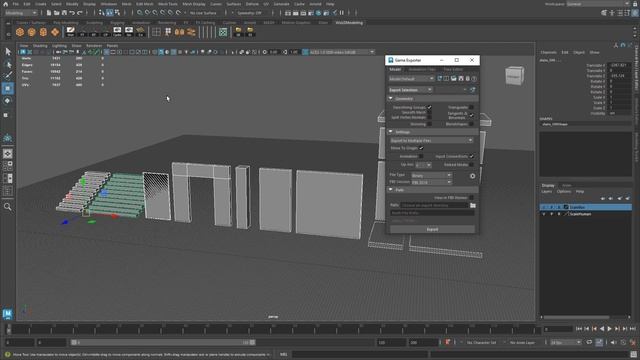The width and height of the screenshot is (640, 360).
Task: Open the Export to Multiple Files dropdown
Action: point(431,140)
